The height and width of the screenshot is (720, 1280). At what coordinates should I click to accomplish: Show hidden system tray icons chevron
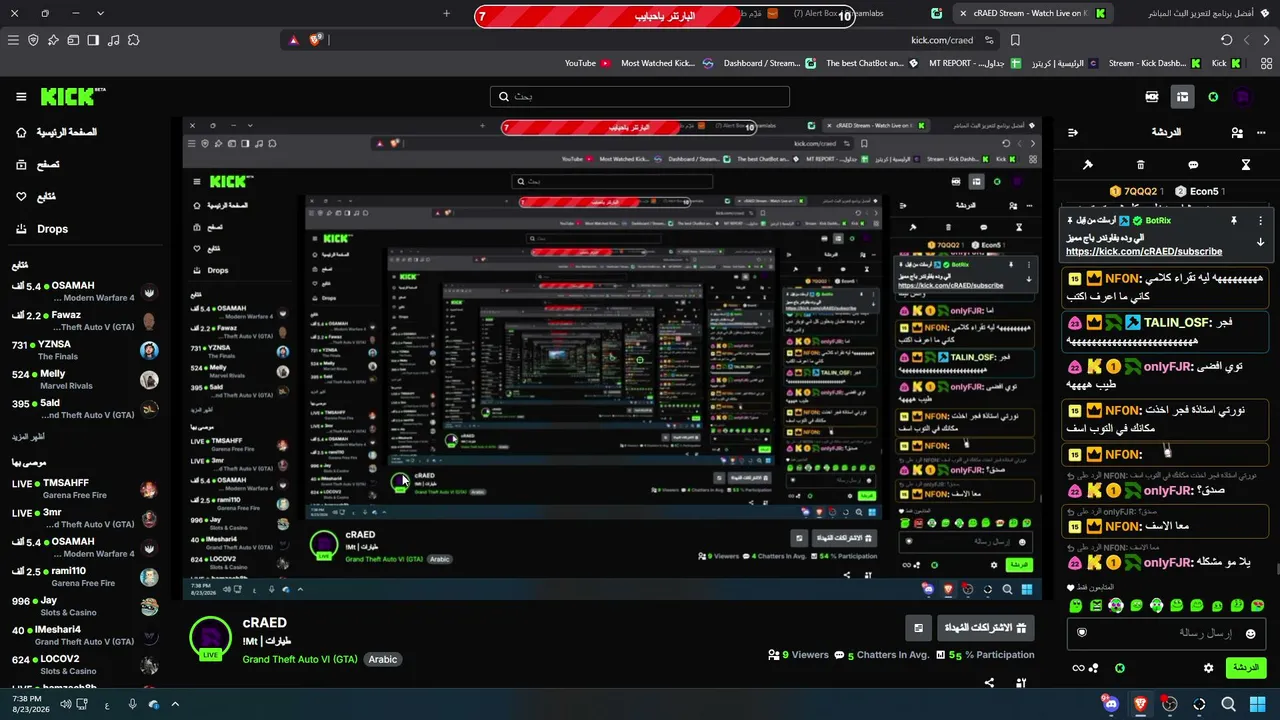coord(175,704)
